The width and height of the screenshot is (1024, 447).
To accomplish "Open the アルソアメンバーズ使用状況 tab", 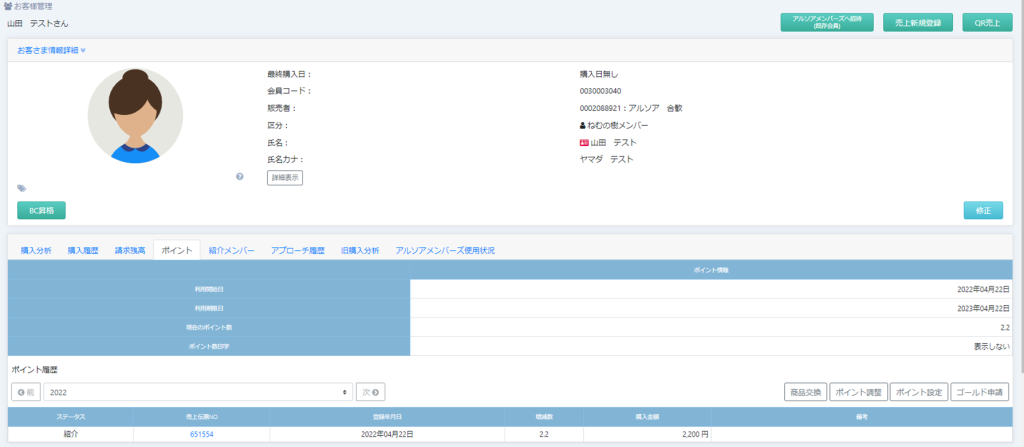I will click(445, 250).
